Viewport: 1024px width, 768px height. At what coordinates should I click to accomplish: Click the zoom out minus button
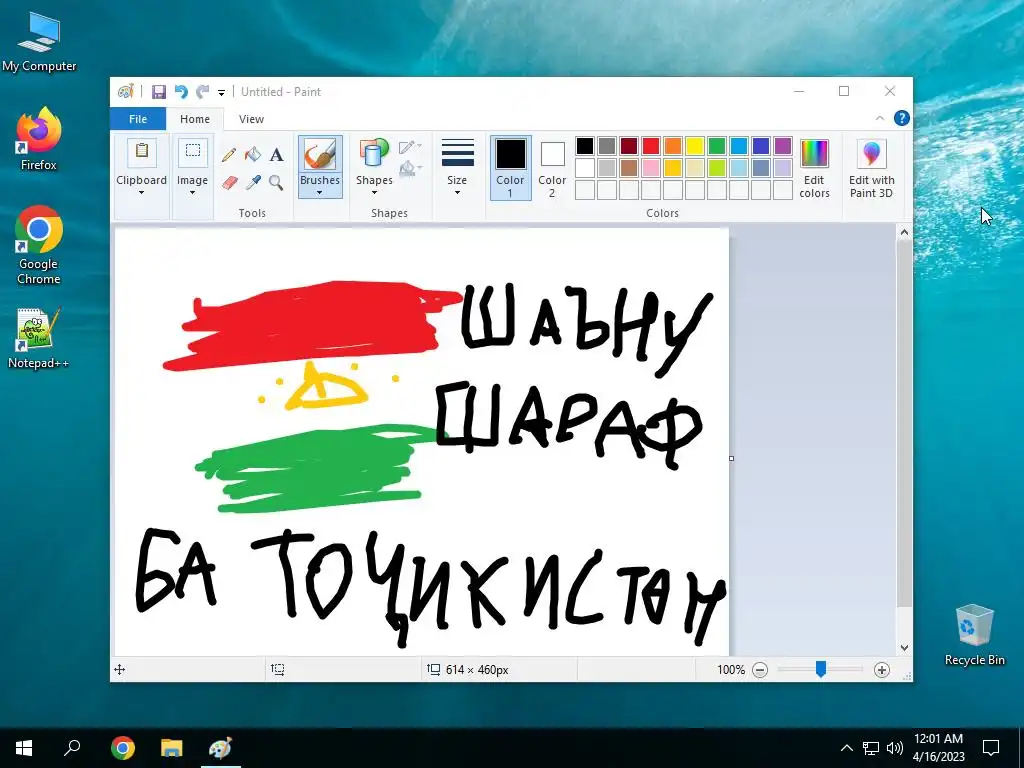(760, 669)
